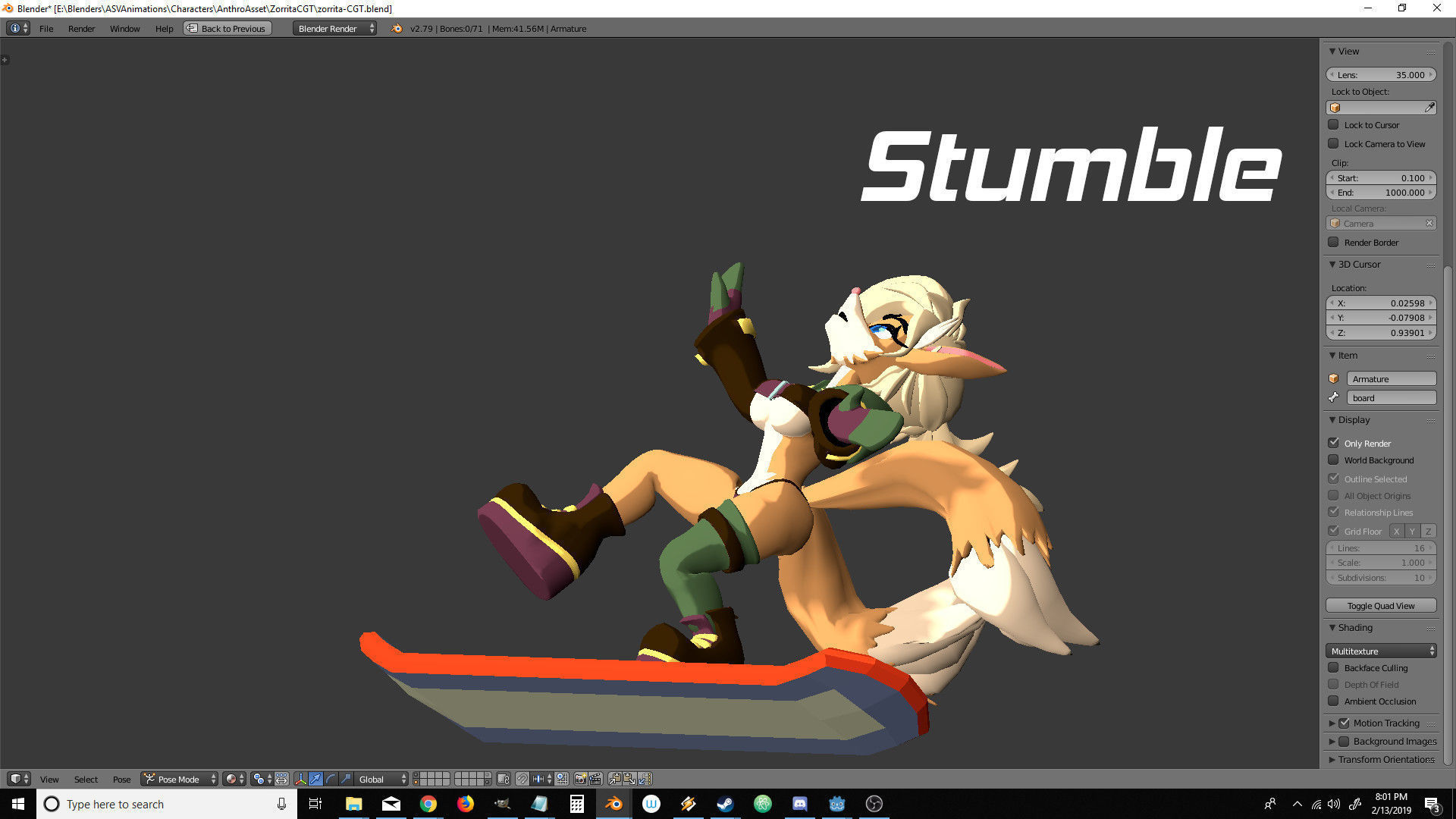Click the Armature object name field
The height and width of the screenshot is (819, 1456).
tap(1392, 378)
